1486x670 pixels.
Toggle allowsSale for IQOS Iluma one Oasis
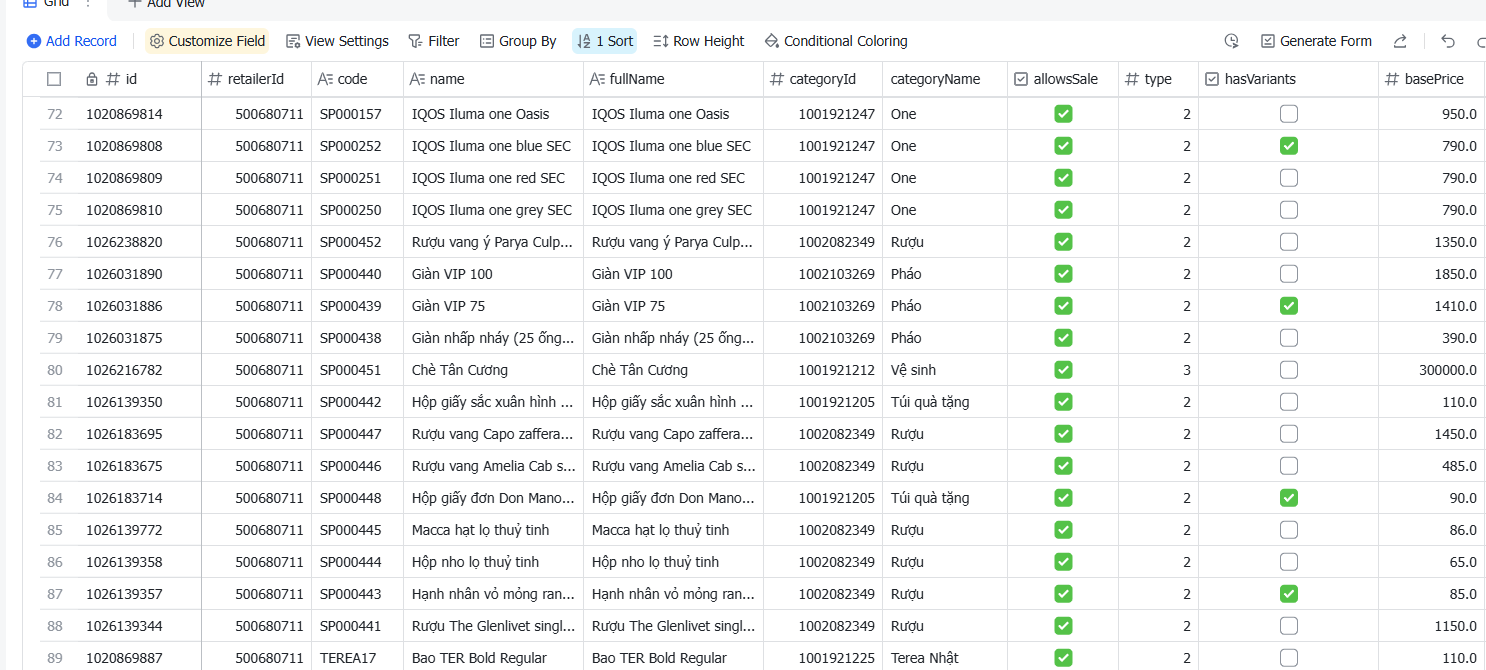tap(1063, 114)
